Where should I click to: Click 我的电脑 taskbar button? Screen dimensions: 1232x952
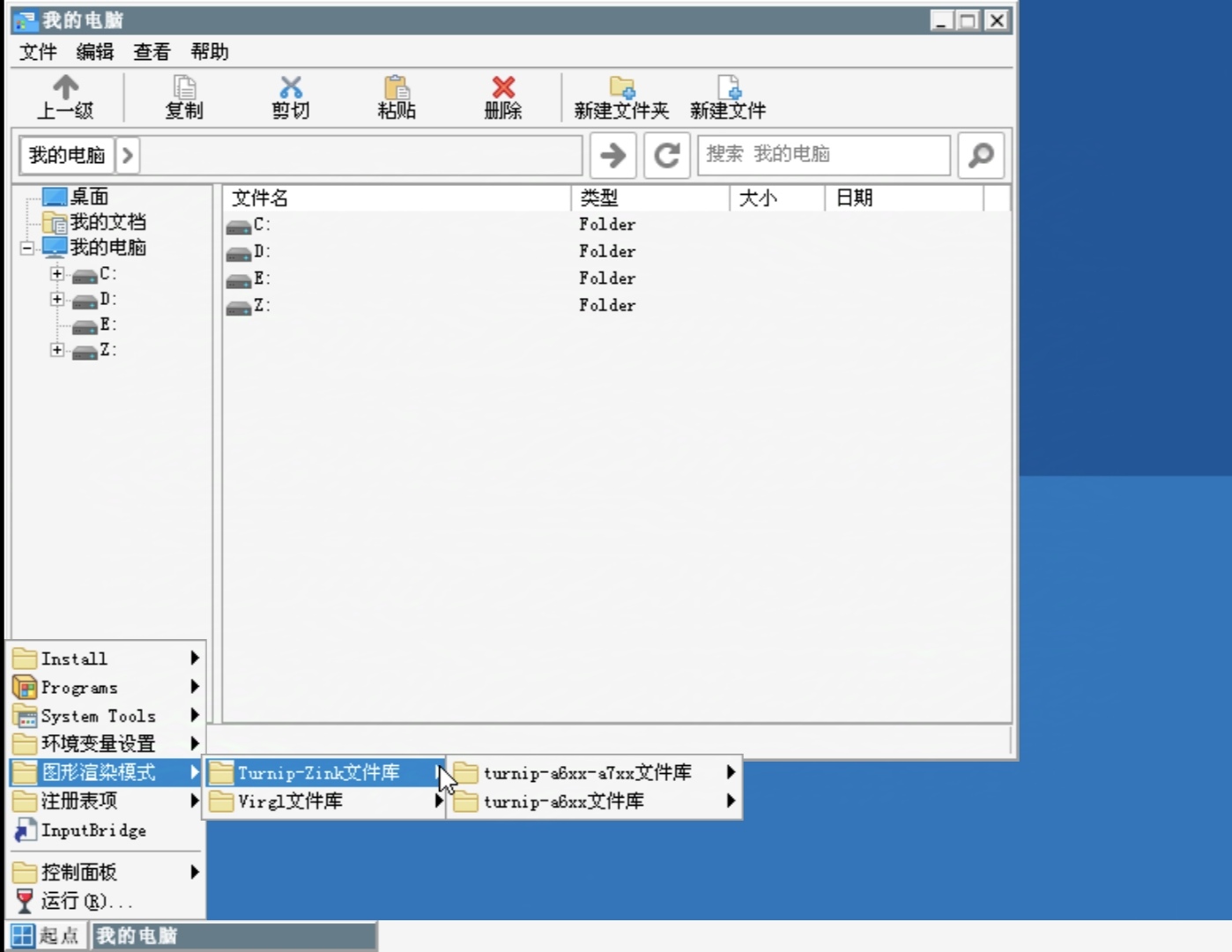click(x=234, y=935)
